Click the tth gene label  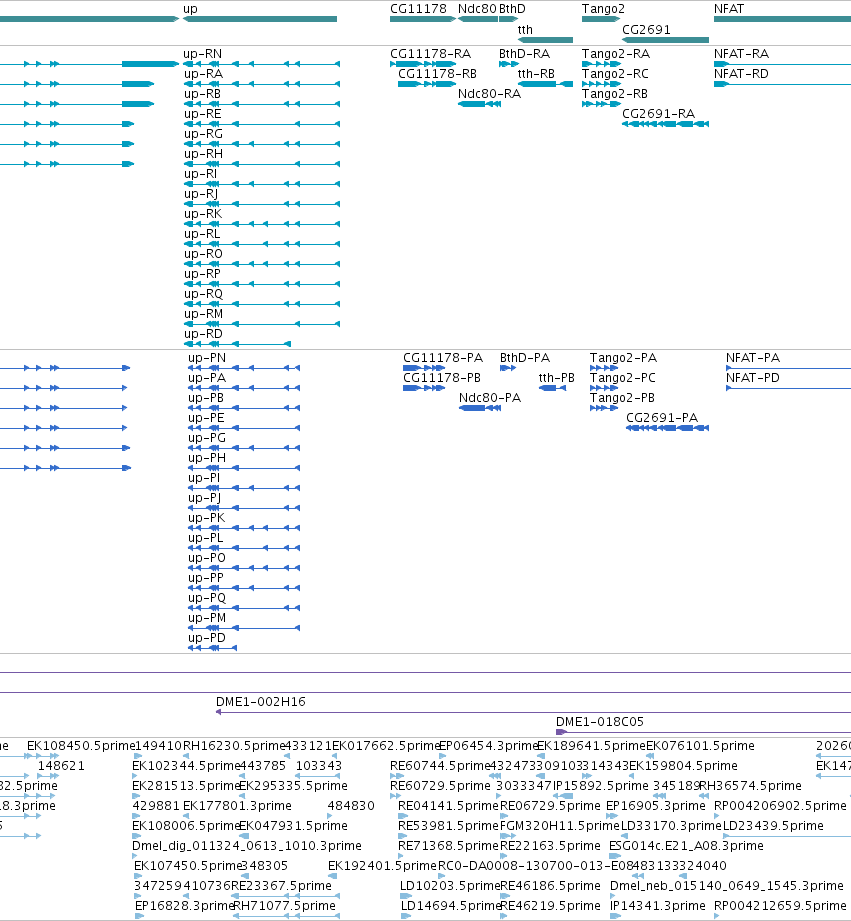click(525, 30)
